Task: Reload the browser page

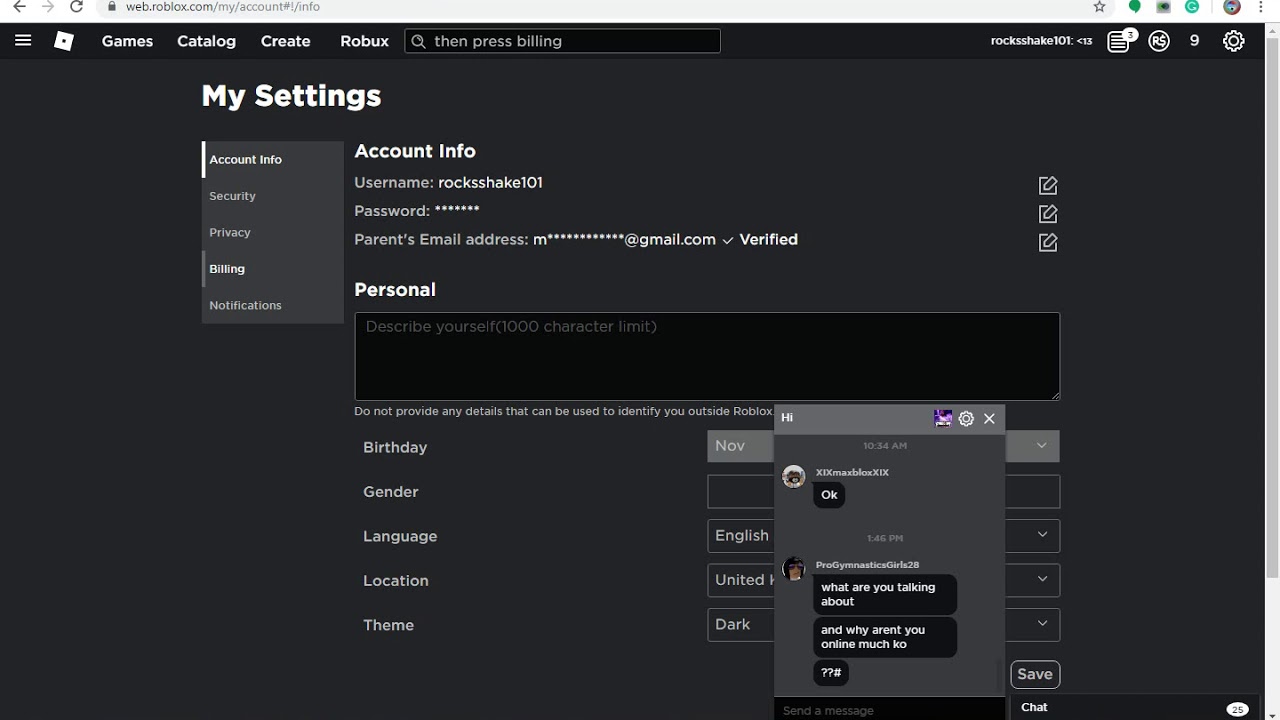Action: tap(76, 6)
